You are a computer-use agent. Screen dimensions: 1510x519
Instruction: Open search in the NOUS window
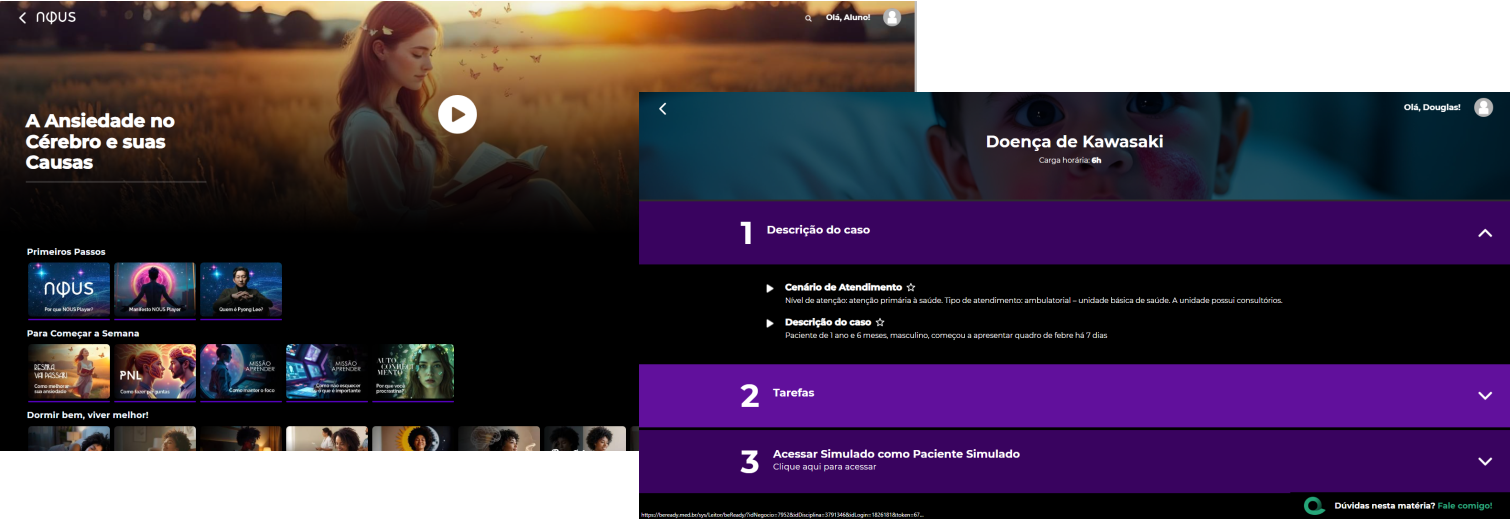tap(808, 18)
